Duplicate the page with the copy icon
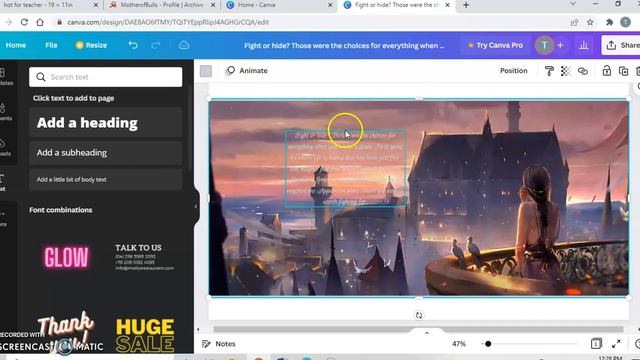The height and width of the screenshot is (360, 640). pyautogui.click(x=623, y=71)
